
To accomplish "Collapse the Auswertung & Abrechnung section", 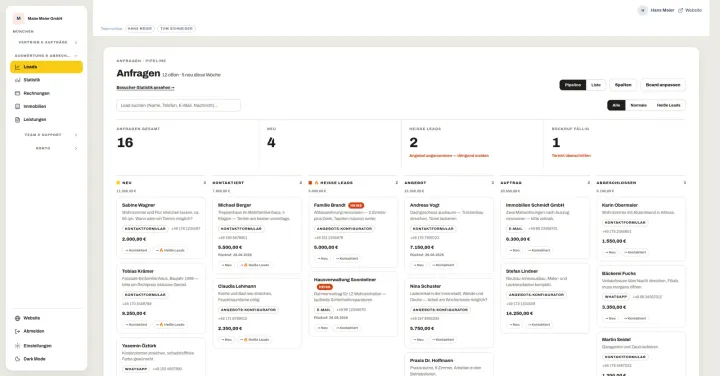I will coord(46,56).
